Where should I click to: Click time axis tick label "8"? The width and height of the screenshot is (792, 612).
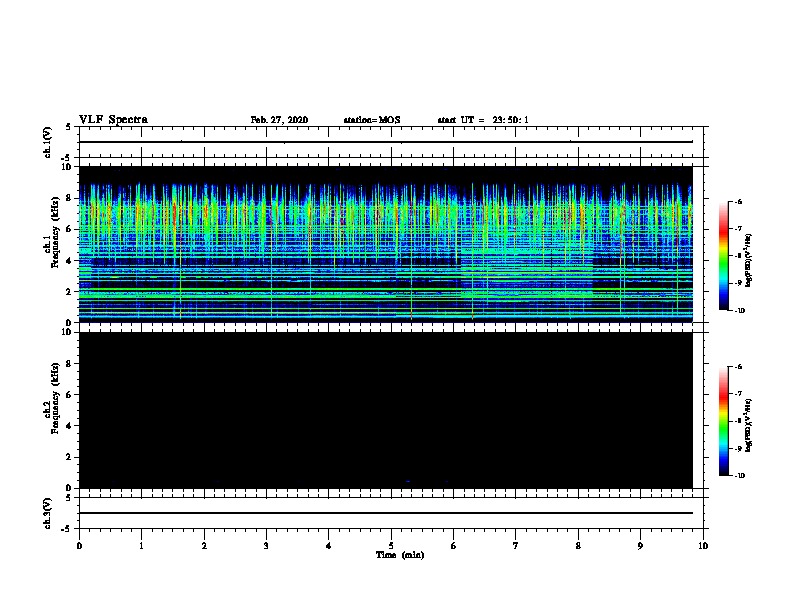pos(578,546)
